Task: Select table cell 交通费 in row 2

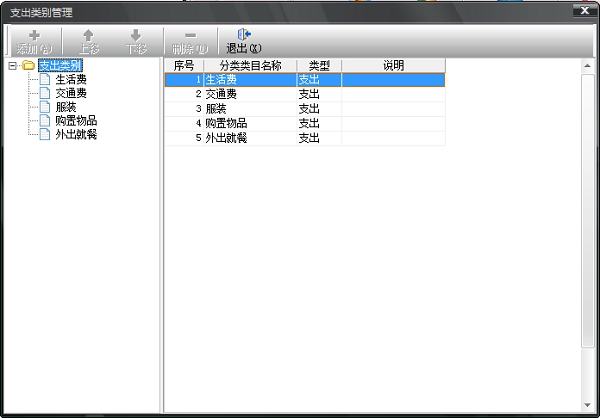Action: click(x=250, y=94)
